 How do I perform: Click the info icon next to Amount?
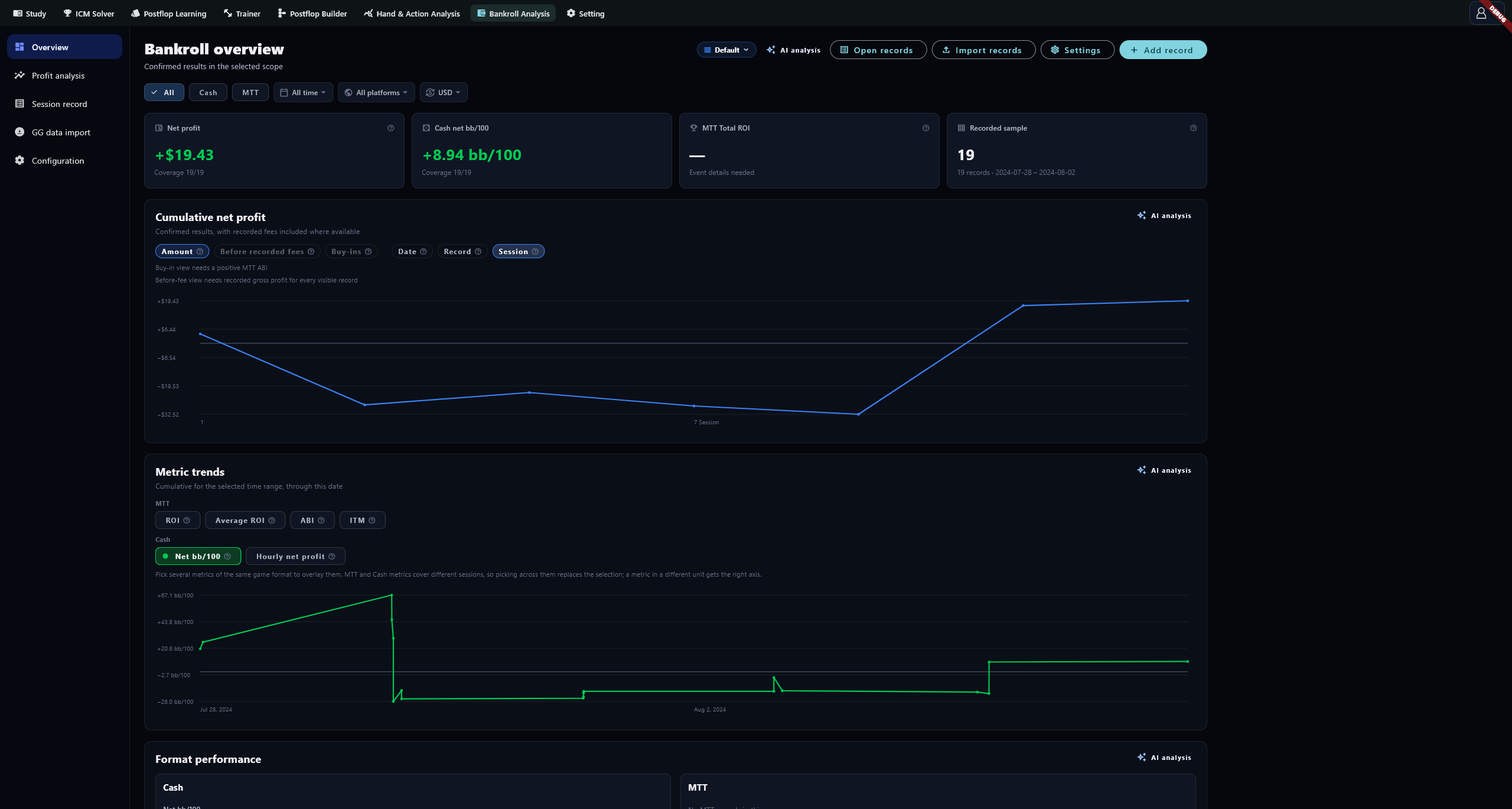[x=200, y=252]
